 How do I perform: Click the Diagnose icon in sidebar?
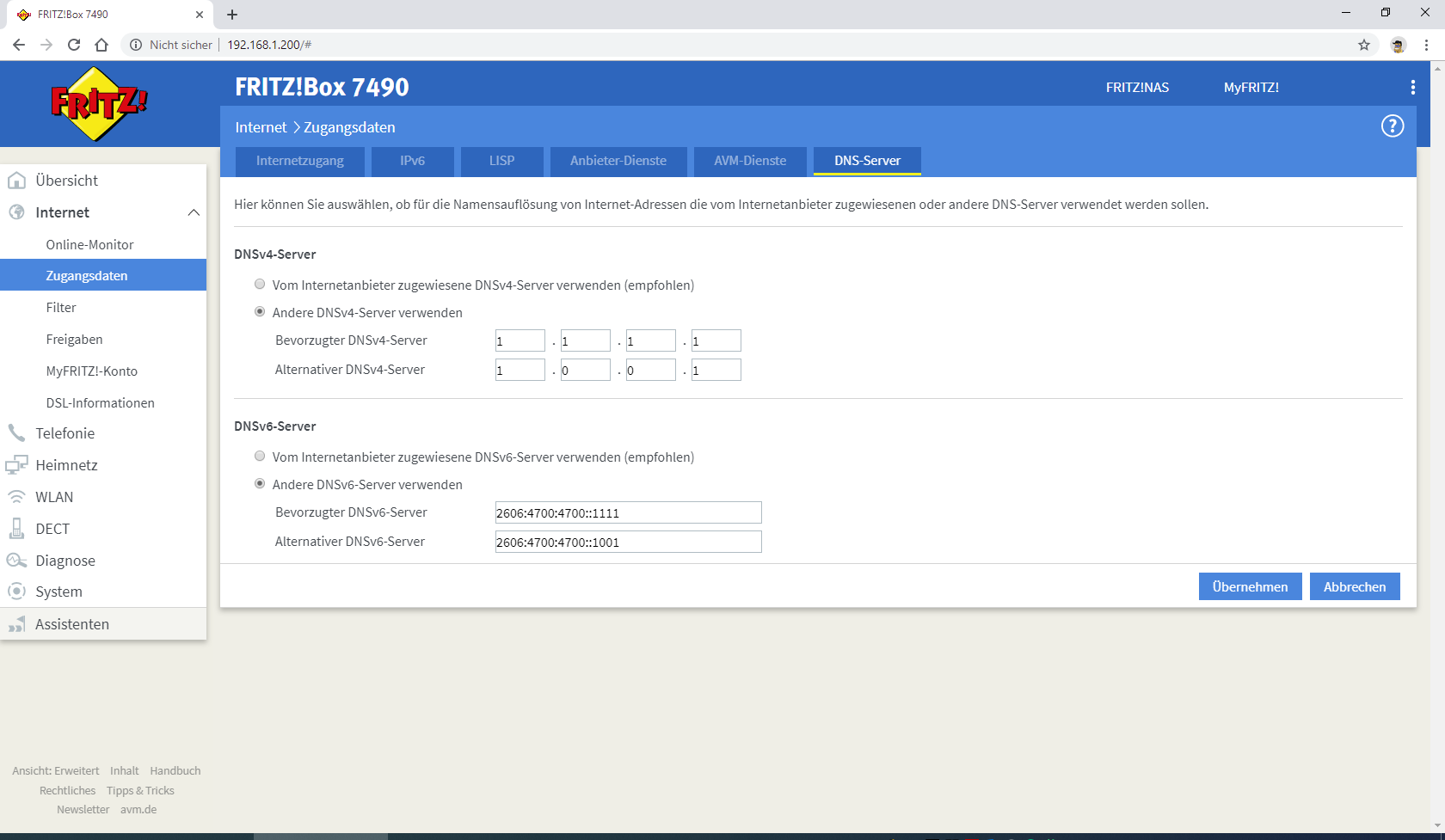[x=16, y=561]
